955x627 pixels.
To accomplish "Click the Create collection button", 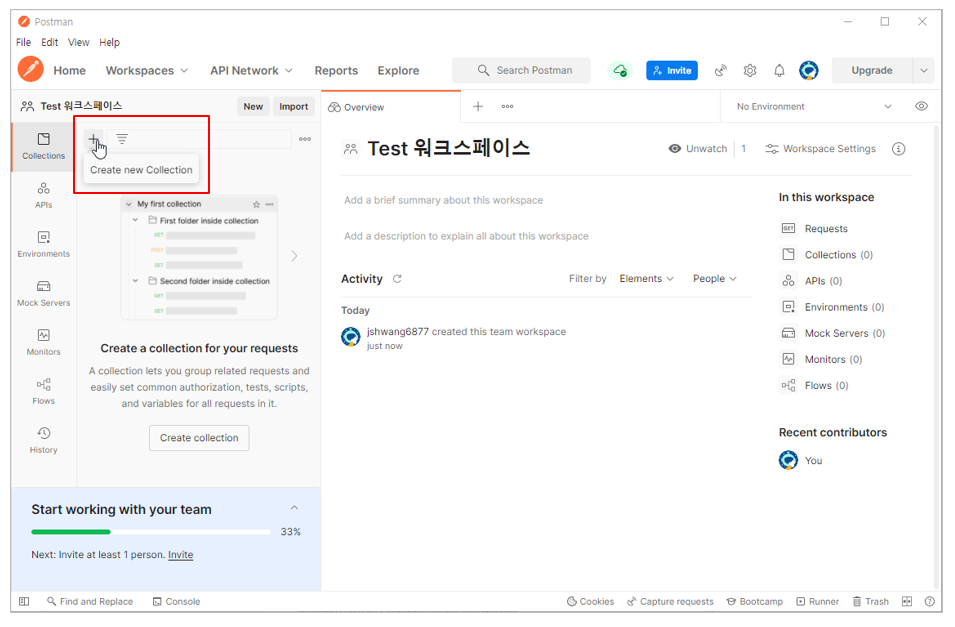I will [x=199, y=438].
